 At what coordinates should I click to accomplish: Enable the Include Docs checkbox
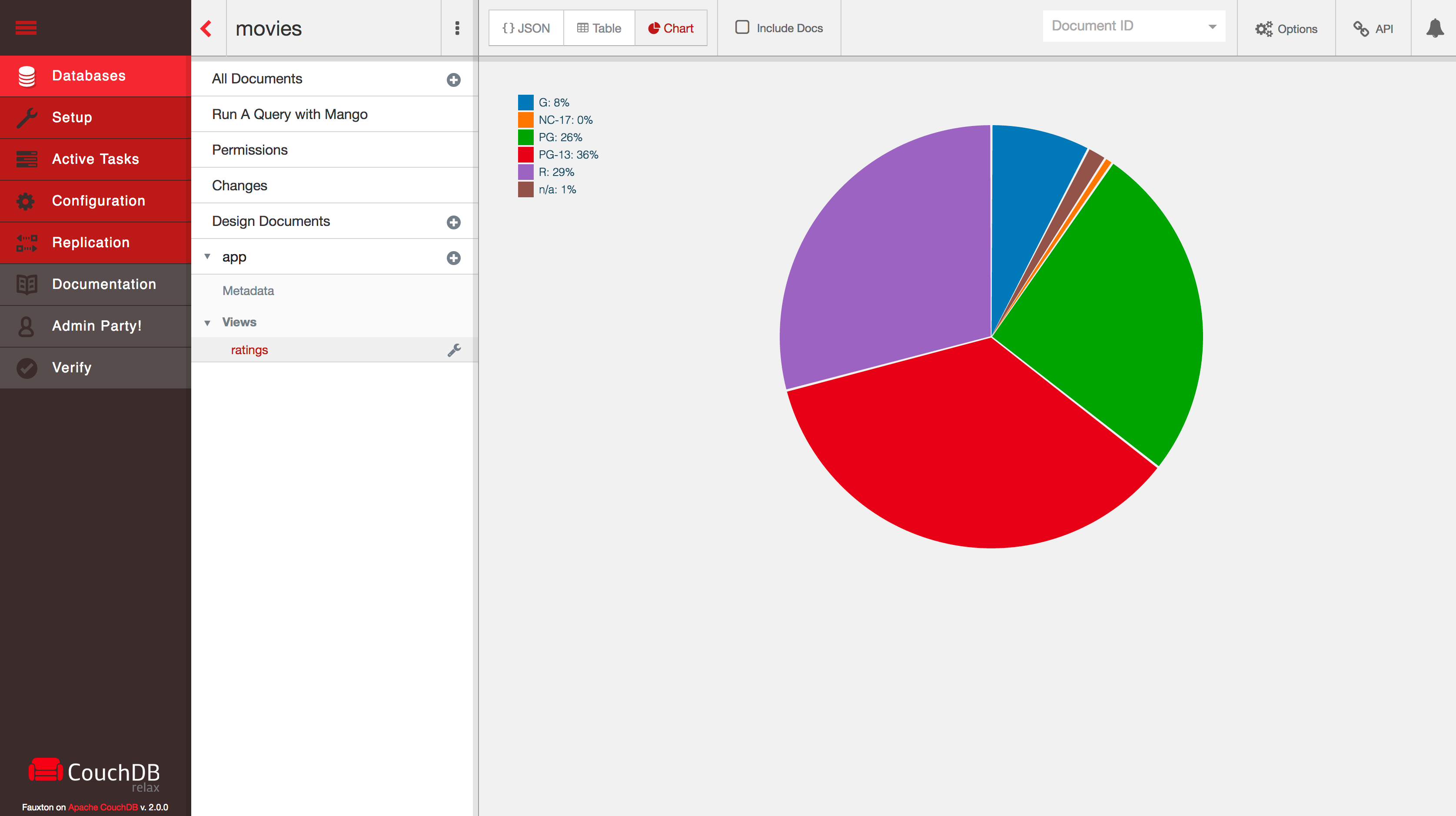[742, 27]
